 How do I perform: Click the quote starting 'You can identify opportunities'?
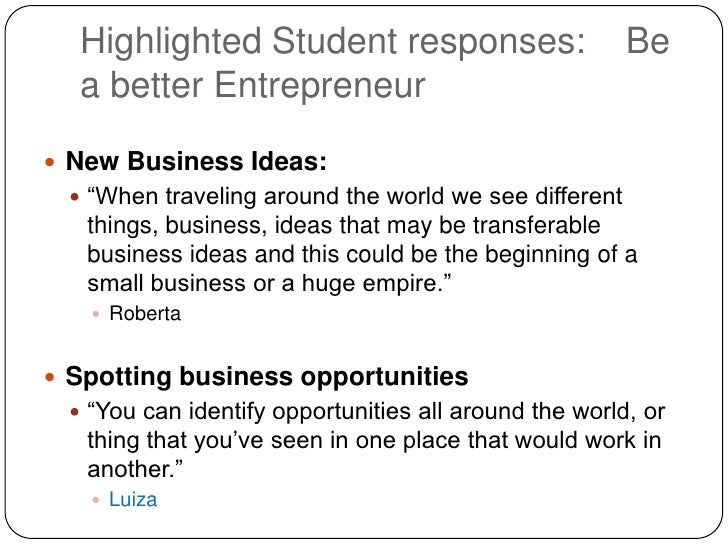pos(376,440)
